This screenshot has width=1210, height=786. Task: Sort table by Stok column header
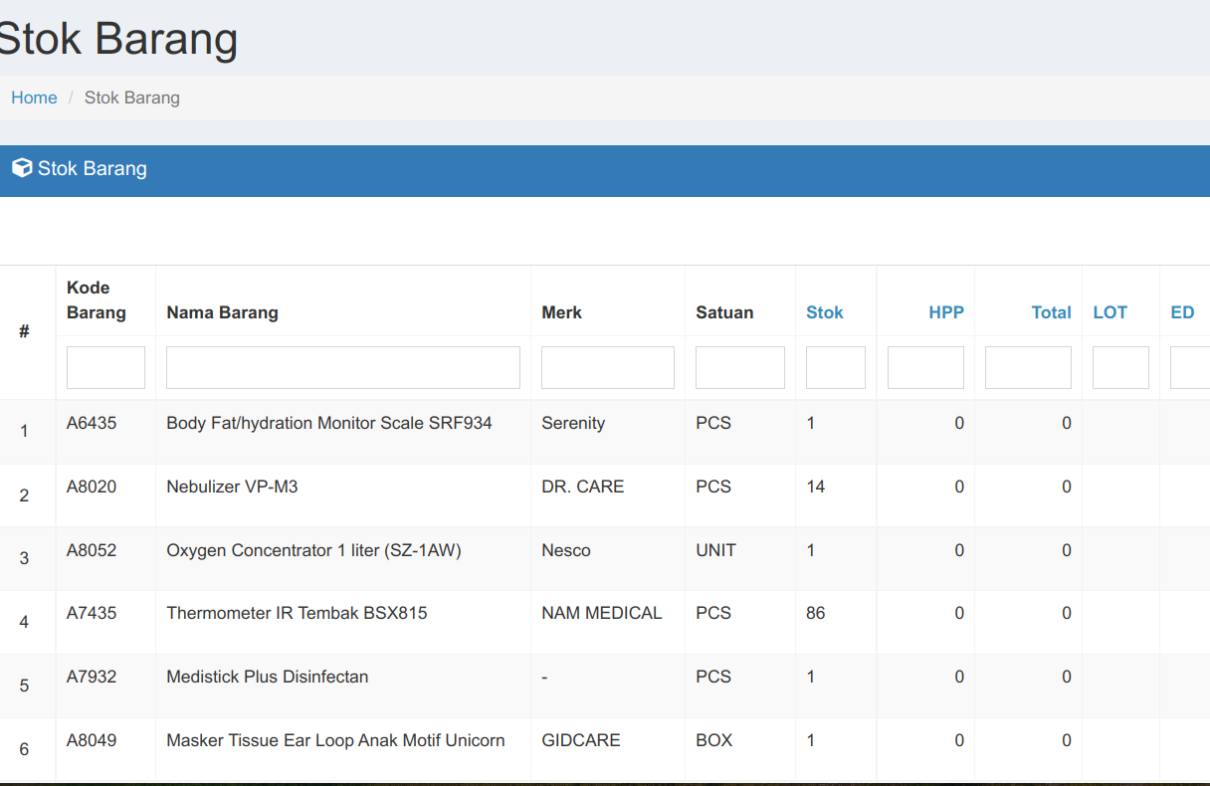click(824, 312)
